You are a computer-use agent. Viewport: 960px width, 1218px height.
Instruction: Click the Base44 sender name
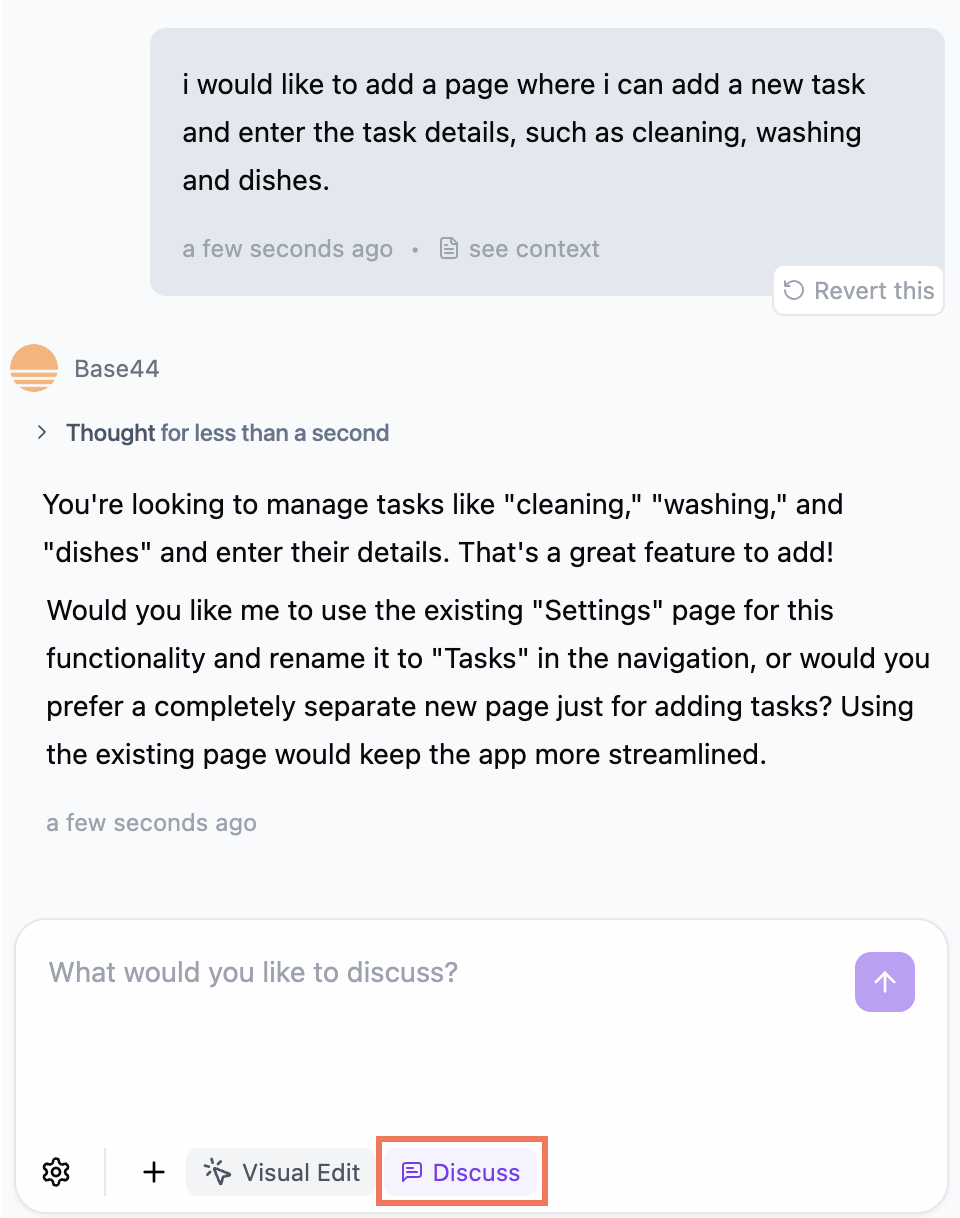(117, 369)
